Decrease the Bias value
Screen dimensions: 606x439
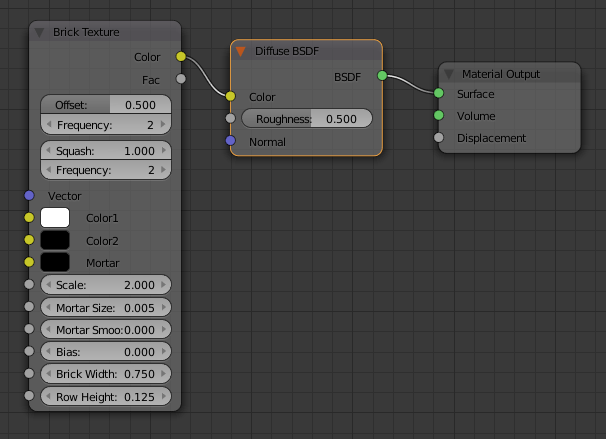point(49,351)
